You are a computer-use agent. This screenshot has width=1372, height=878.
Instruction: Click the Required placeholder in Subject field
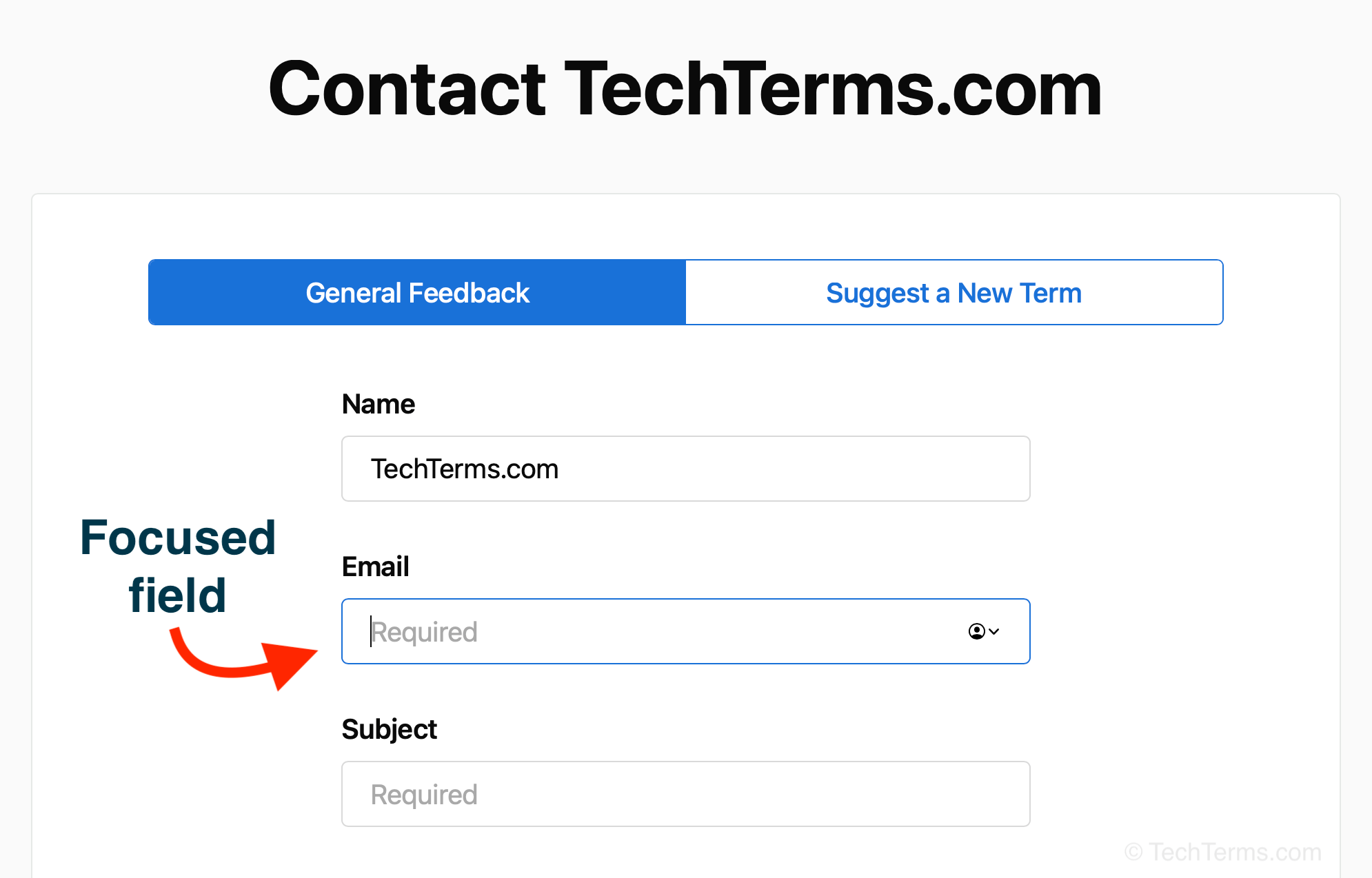point(424,795)
